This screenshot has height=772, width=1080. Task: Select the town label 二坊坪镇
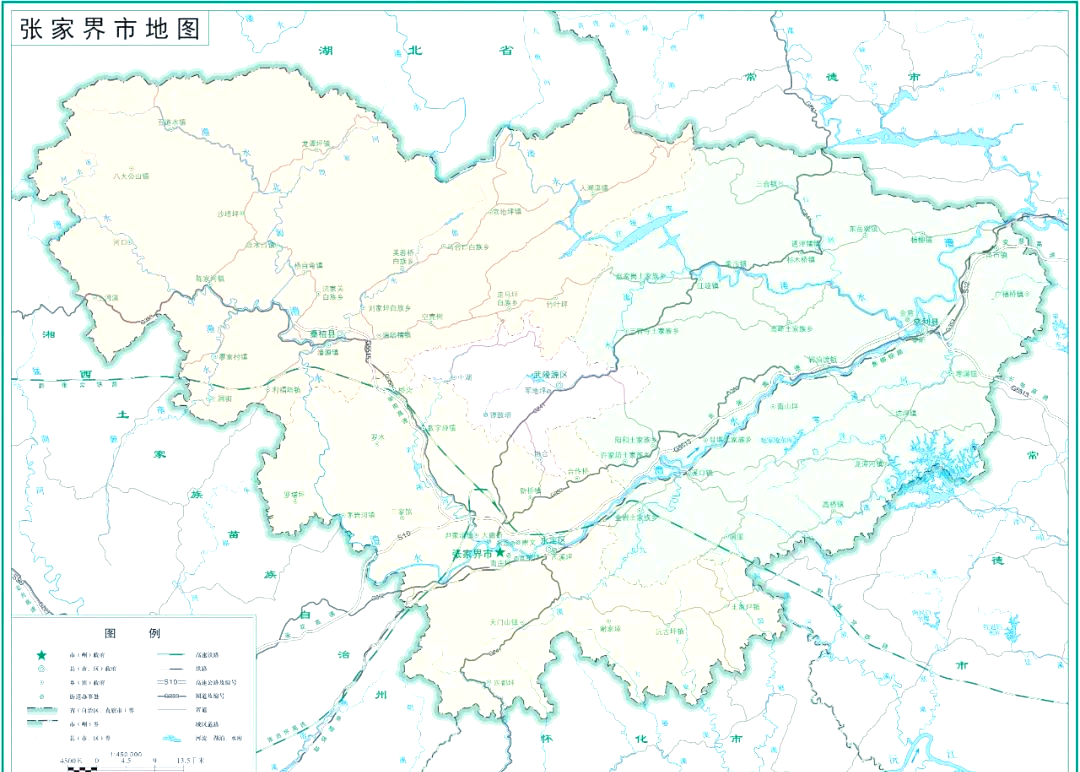pos(902,413)
